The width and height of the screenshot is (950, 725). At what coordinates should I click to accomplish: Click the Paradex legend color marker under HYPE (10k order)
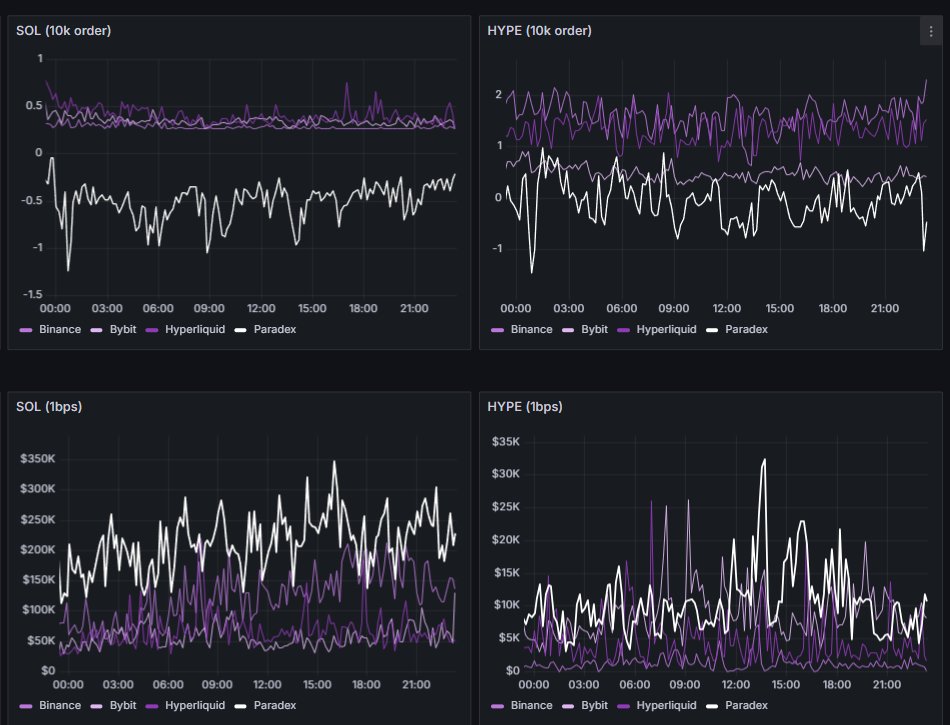(x=711, y=329)
